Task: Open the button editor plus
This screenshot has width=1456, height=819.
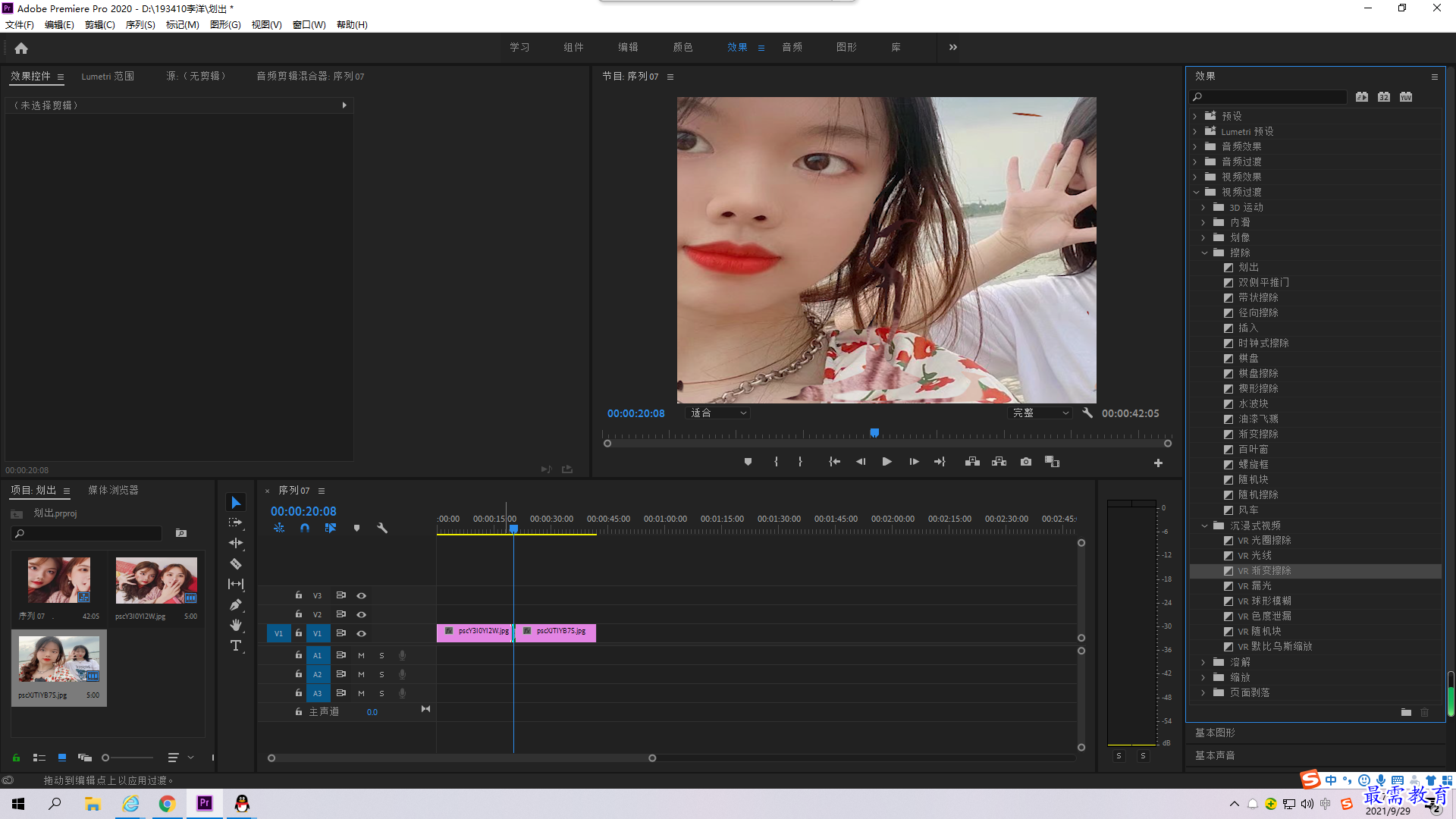Action: tap(1158, 463)
